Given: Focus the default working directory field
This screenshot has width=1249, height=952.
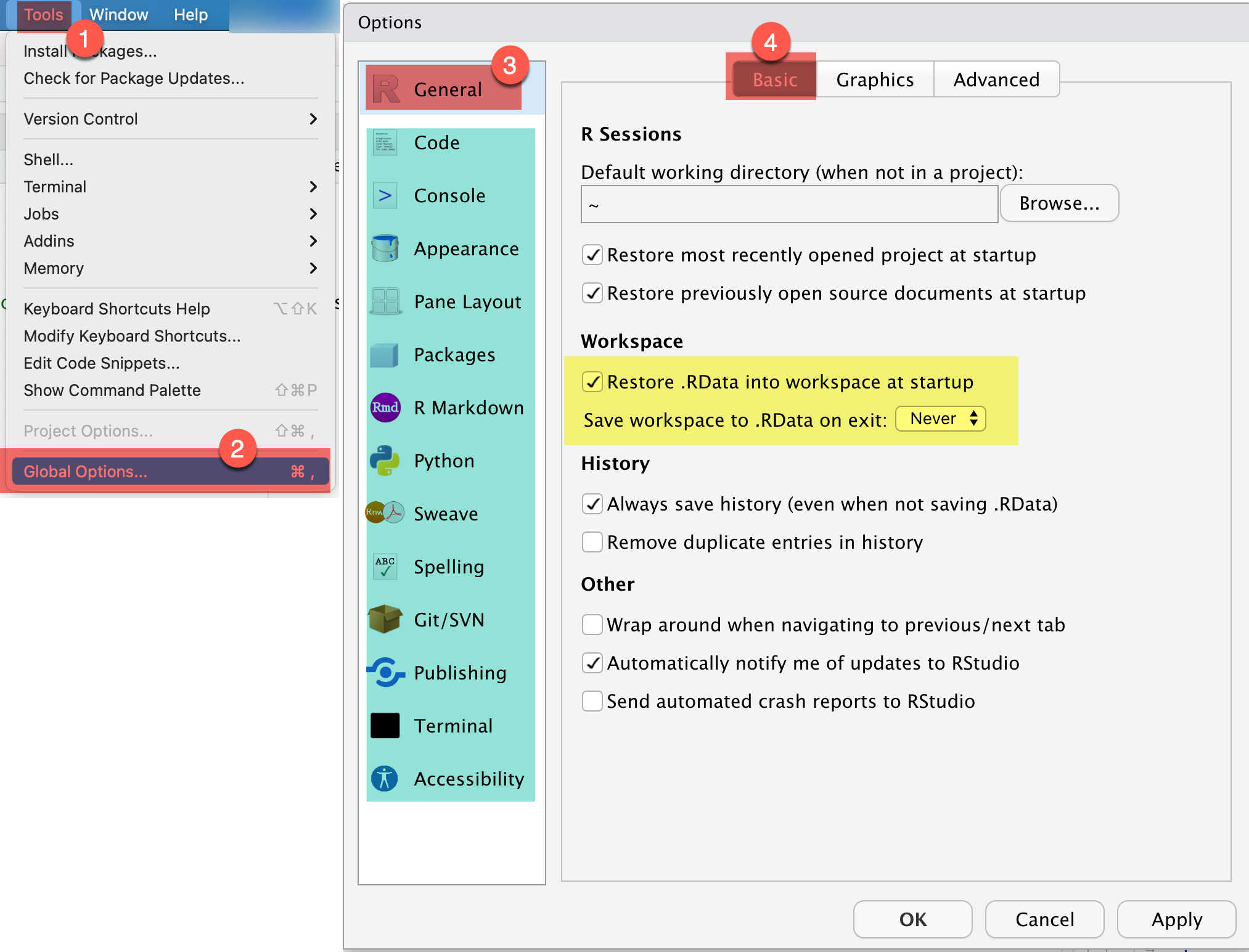Looking at the screenshot, I should tap(789, 204).
